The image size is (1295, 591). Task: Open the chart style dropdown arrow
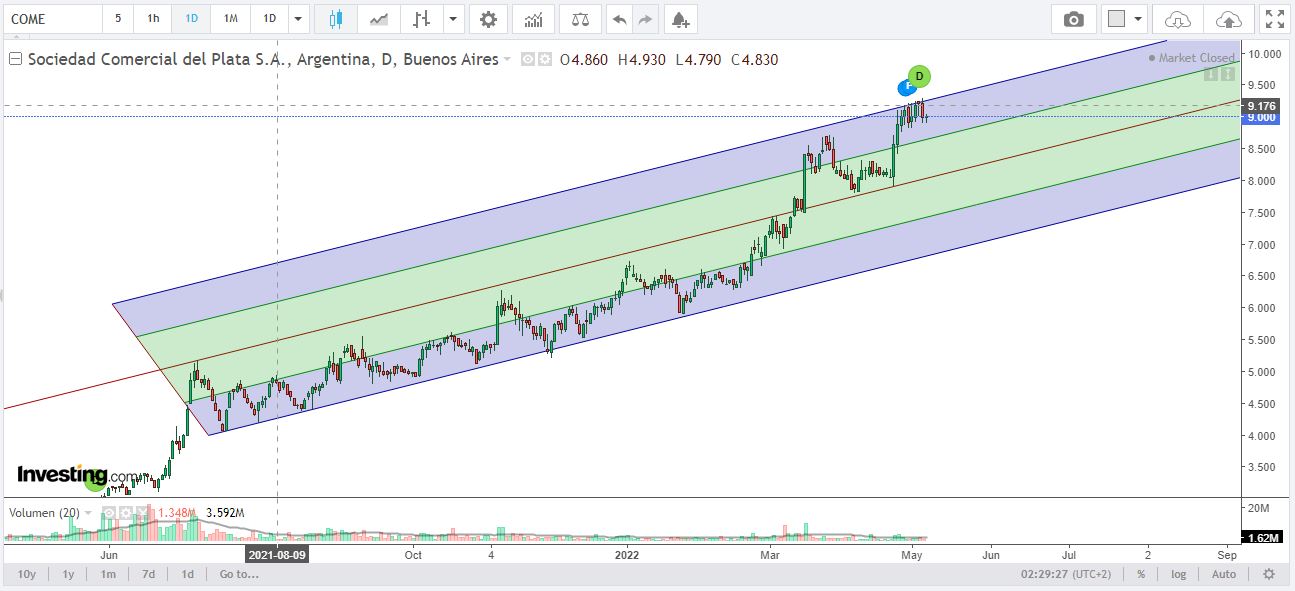point(454,19)
